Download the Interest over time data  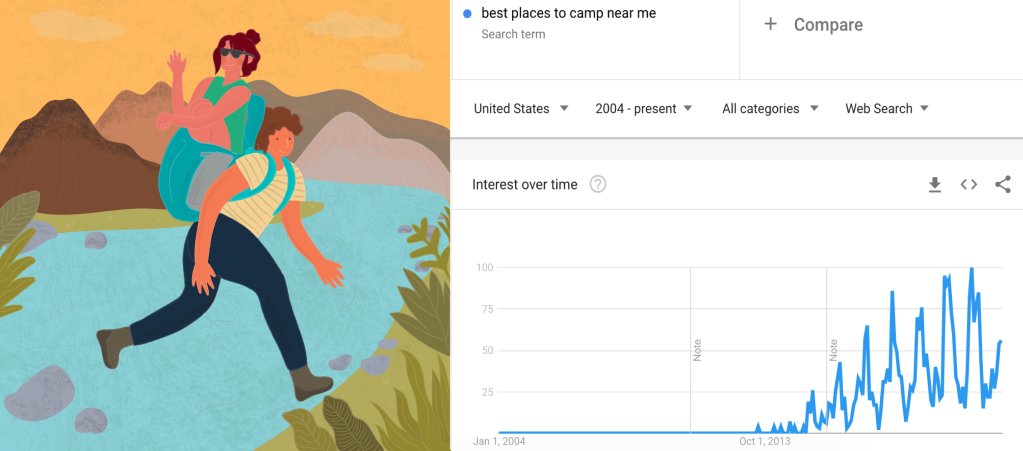(935, 184)
